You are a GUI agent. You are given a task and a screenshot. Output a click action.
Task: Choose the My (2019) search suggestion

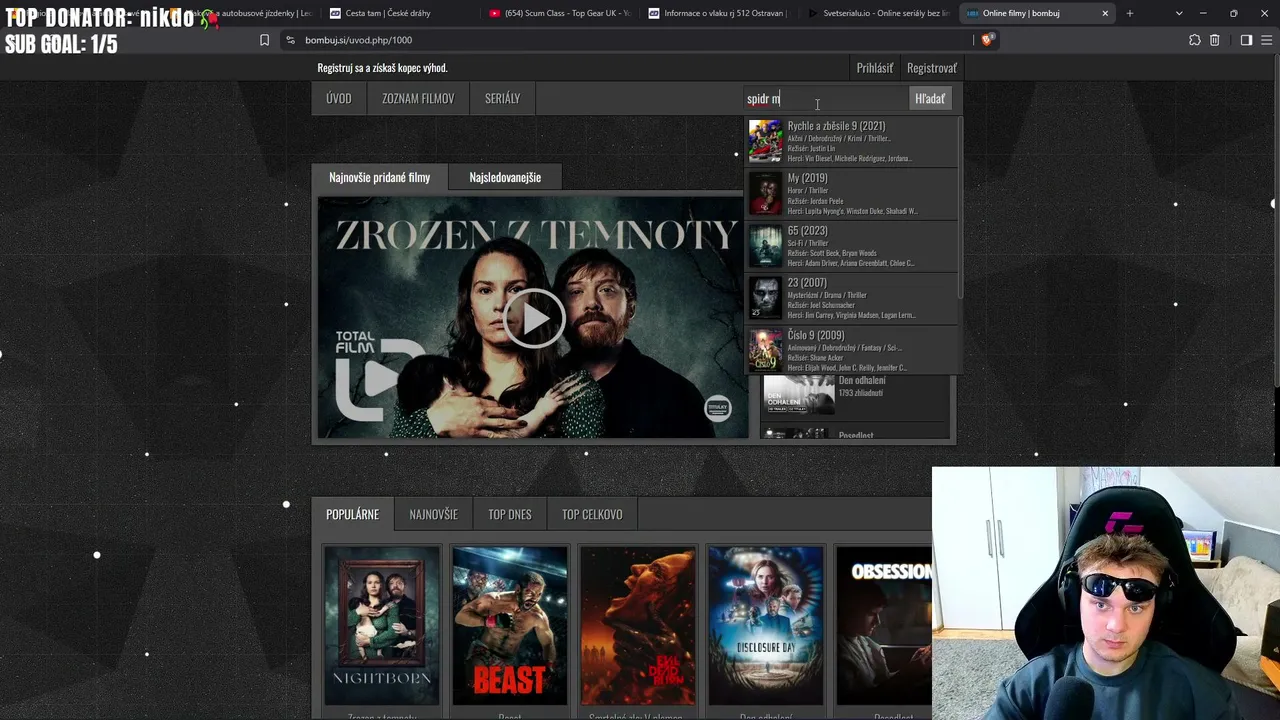[852, 194]
